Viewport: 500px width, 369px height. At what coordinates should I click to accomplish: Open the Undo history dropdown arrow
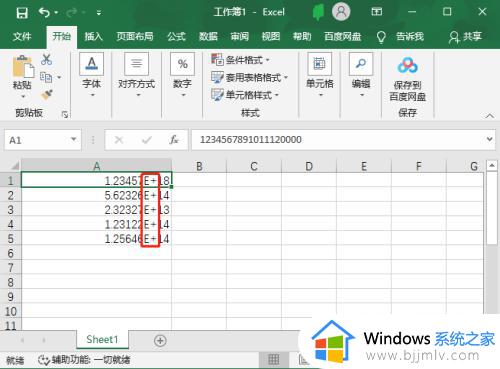[x=56, y=13]
